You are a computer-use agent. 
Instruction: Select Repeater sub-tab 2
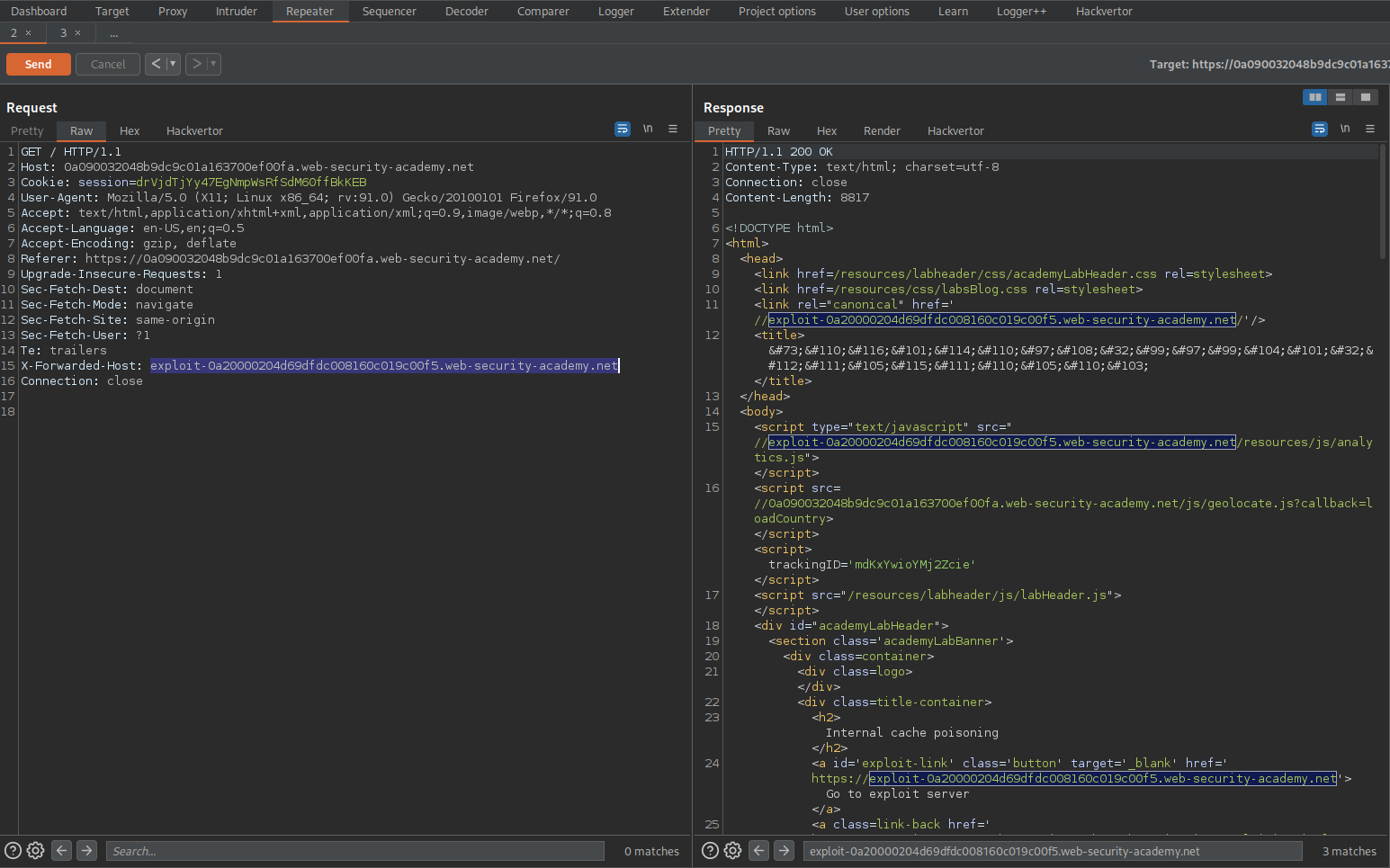pyautogui.click(x=13, y=33)
